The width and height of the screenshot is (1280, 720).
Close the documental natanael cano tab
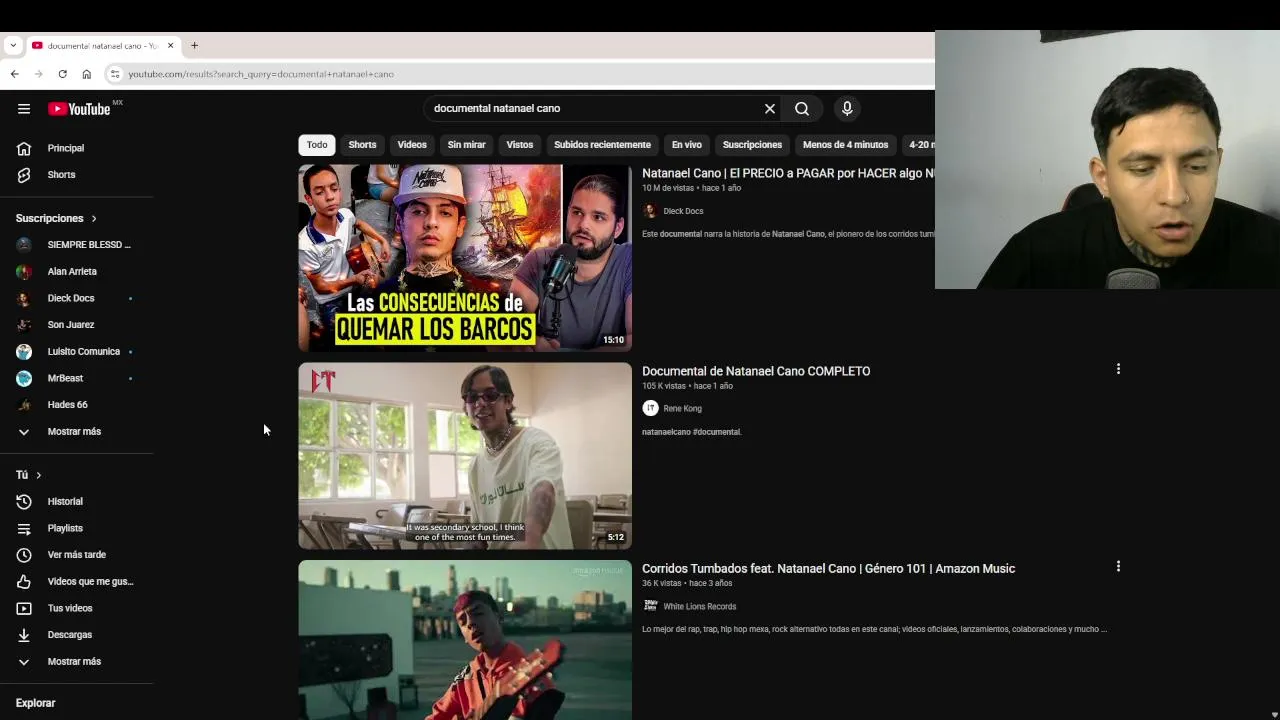click(170, 45)
